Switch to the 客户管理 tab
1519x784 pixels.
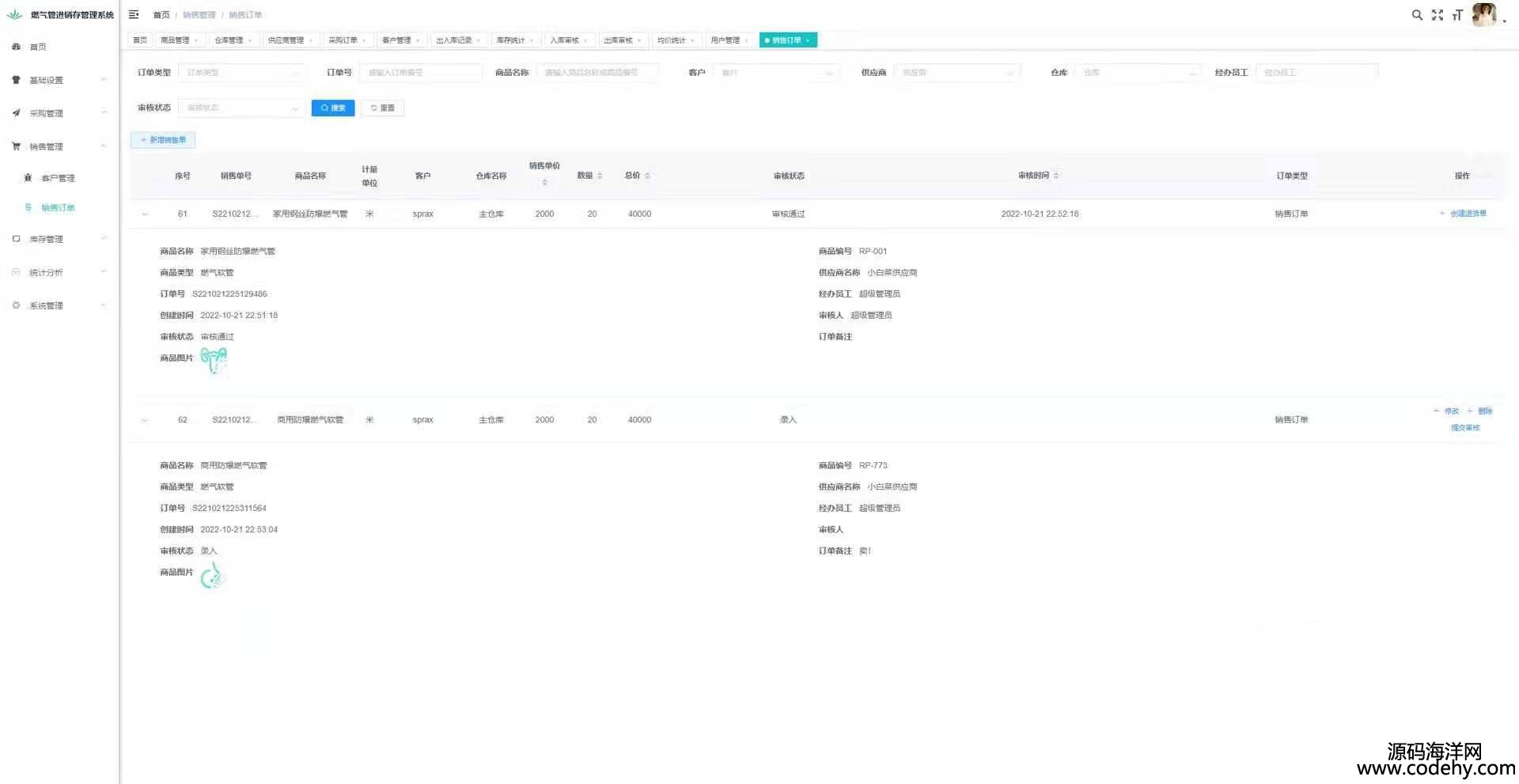(401, 40)
